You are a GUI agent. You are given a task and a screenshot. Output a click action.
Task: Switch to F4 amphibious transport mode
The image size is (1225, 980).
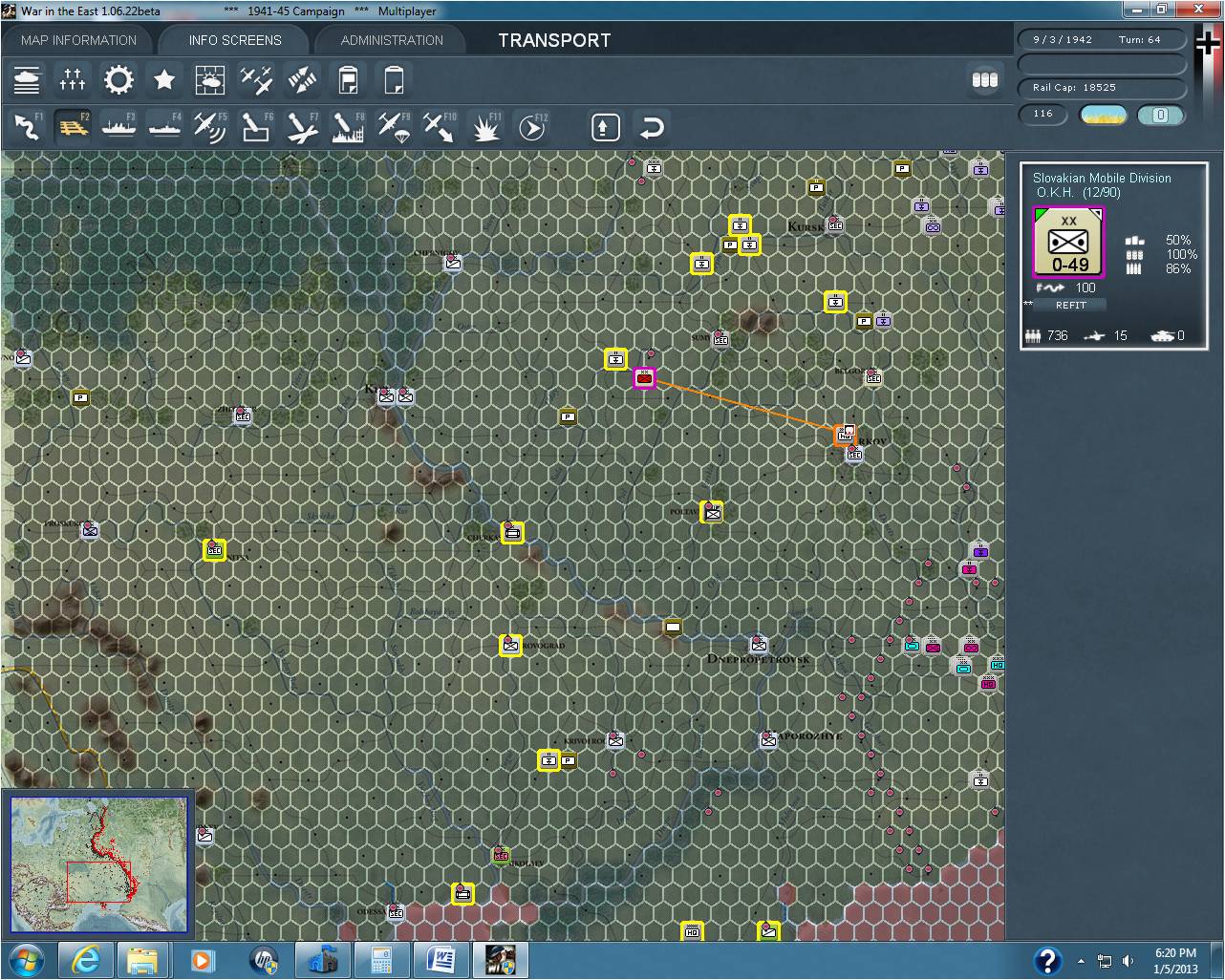click(x=164, y=126)
